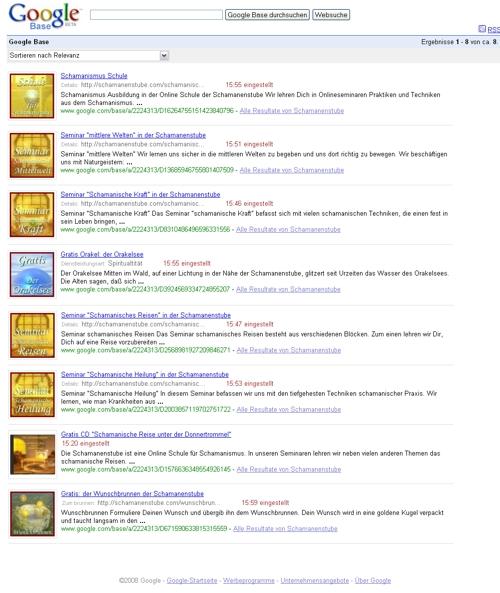Click the "15:53 eingestellt" timestamp
Viewport: 500px width, 593px height.
(250, 383)
